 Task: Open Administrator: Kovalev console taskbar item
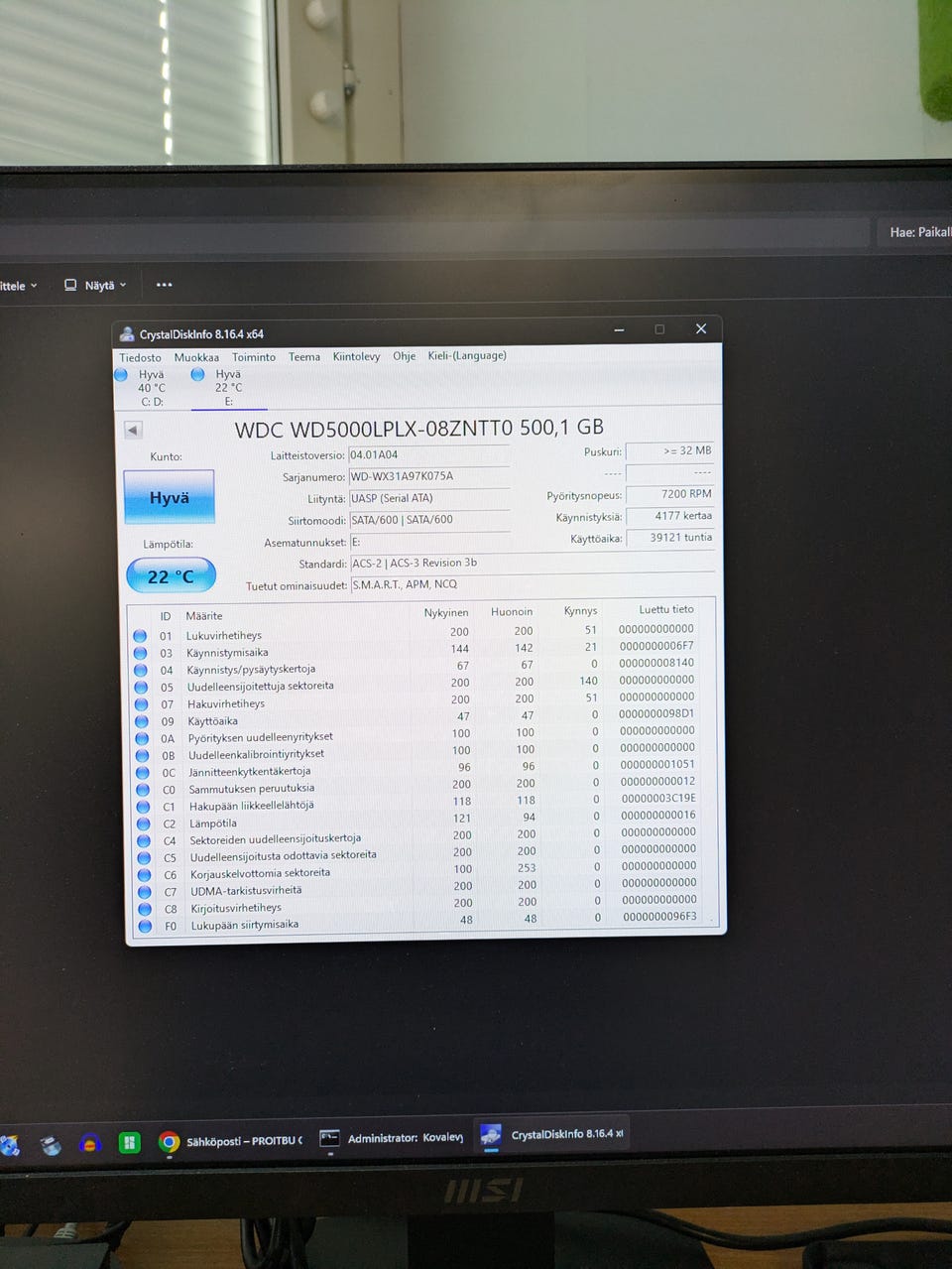tap(392, 1138)
